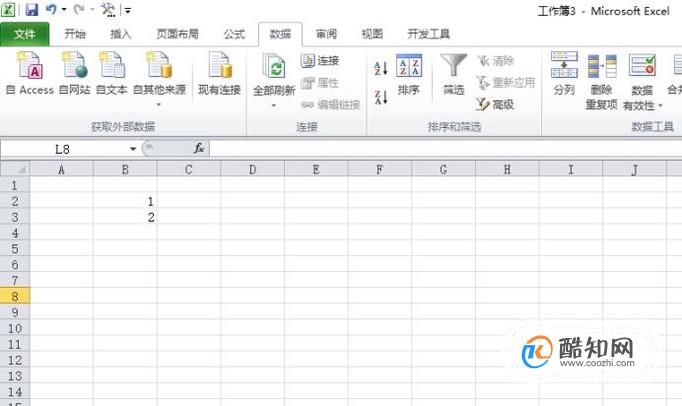Undo the last action
682x406 pixels.
tap(51, 9)
